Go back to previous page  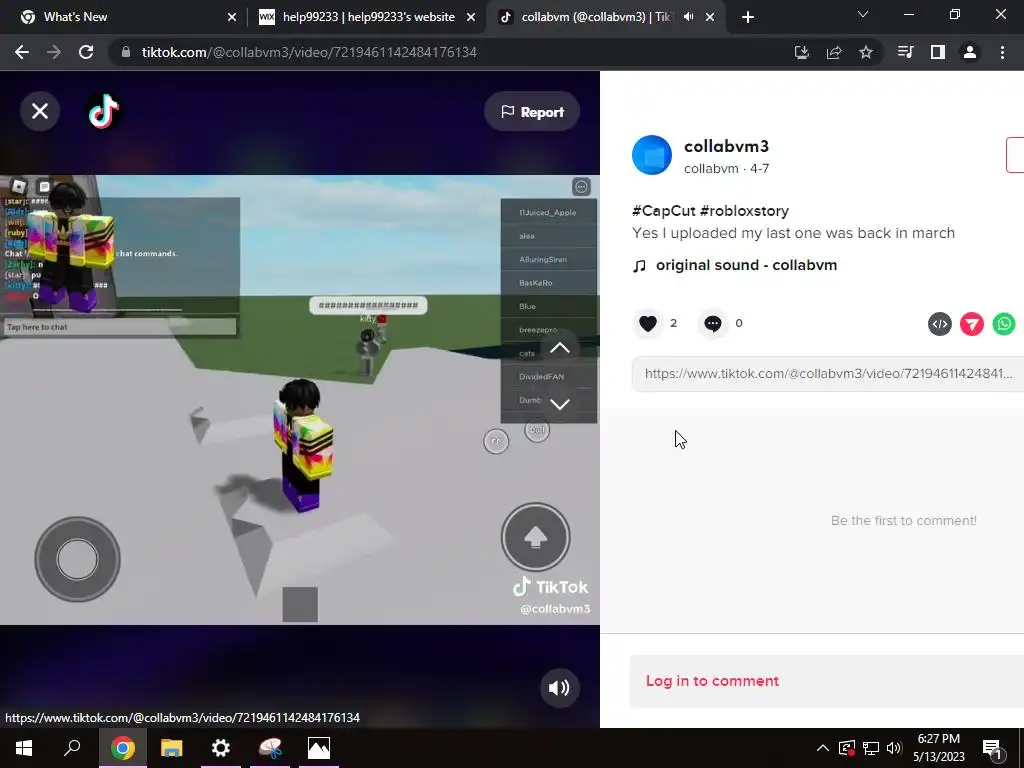point(22,52)
